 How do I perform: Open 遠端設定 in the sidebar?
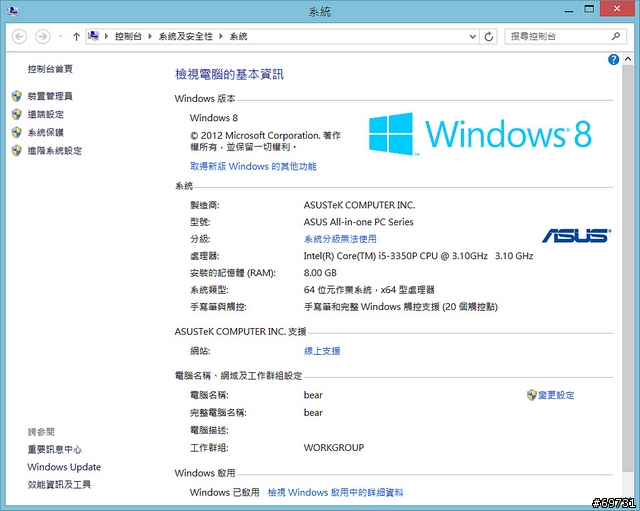click(46, 114)
